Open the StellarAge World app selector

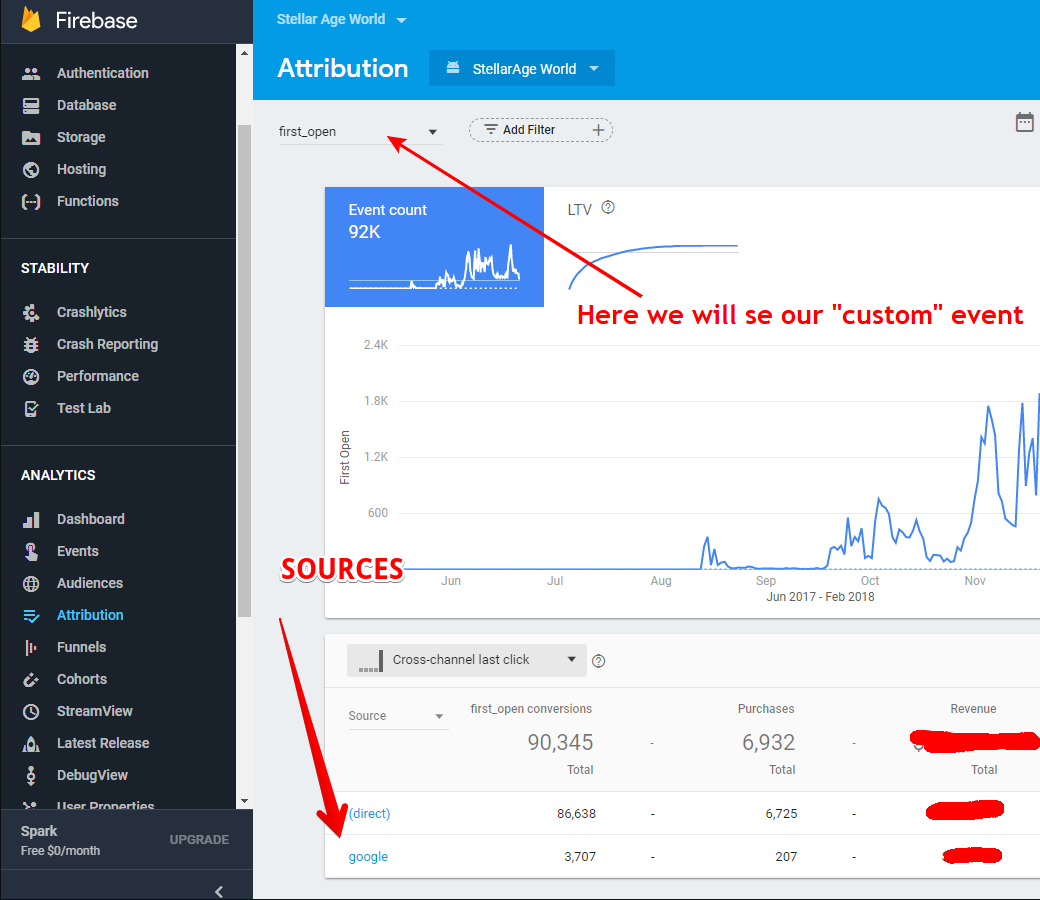point(522,68)
